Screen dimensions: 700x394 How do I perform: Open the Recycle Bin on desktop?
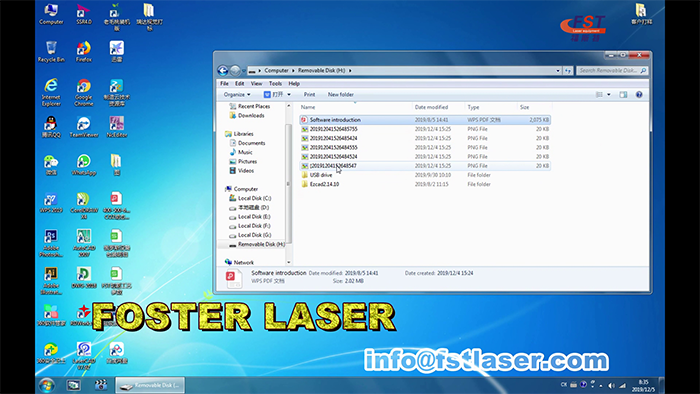51,51
